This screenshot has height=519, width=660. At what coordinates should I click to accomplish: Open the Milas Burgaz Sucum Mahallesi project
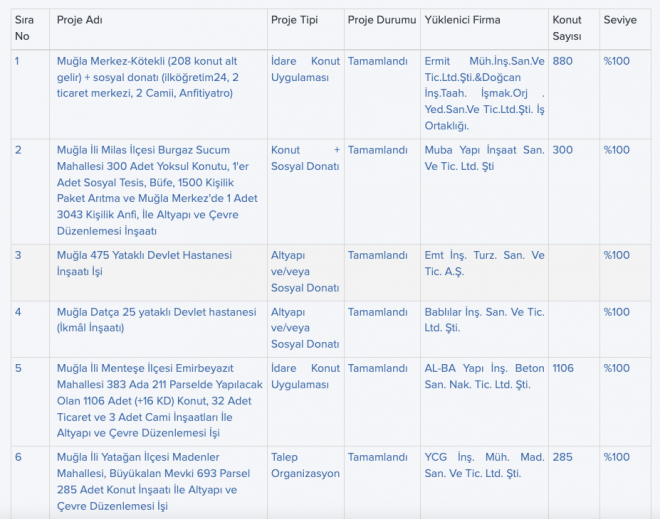(x=157, y=190)
